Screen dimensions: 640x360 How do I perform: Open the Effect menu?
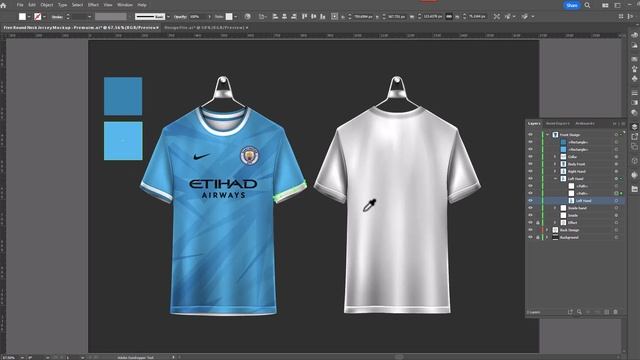coord(93,5)
